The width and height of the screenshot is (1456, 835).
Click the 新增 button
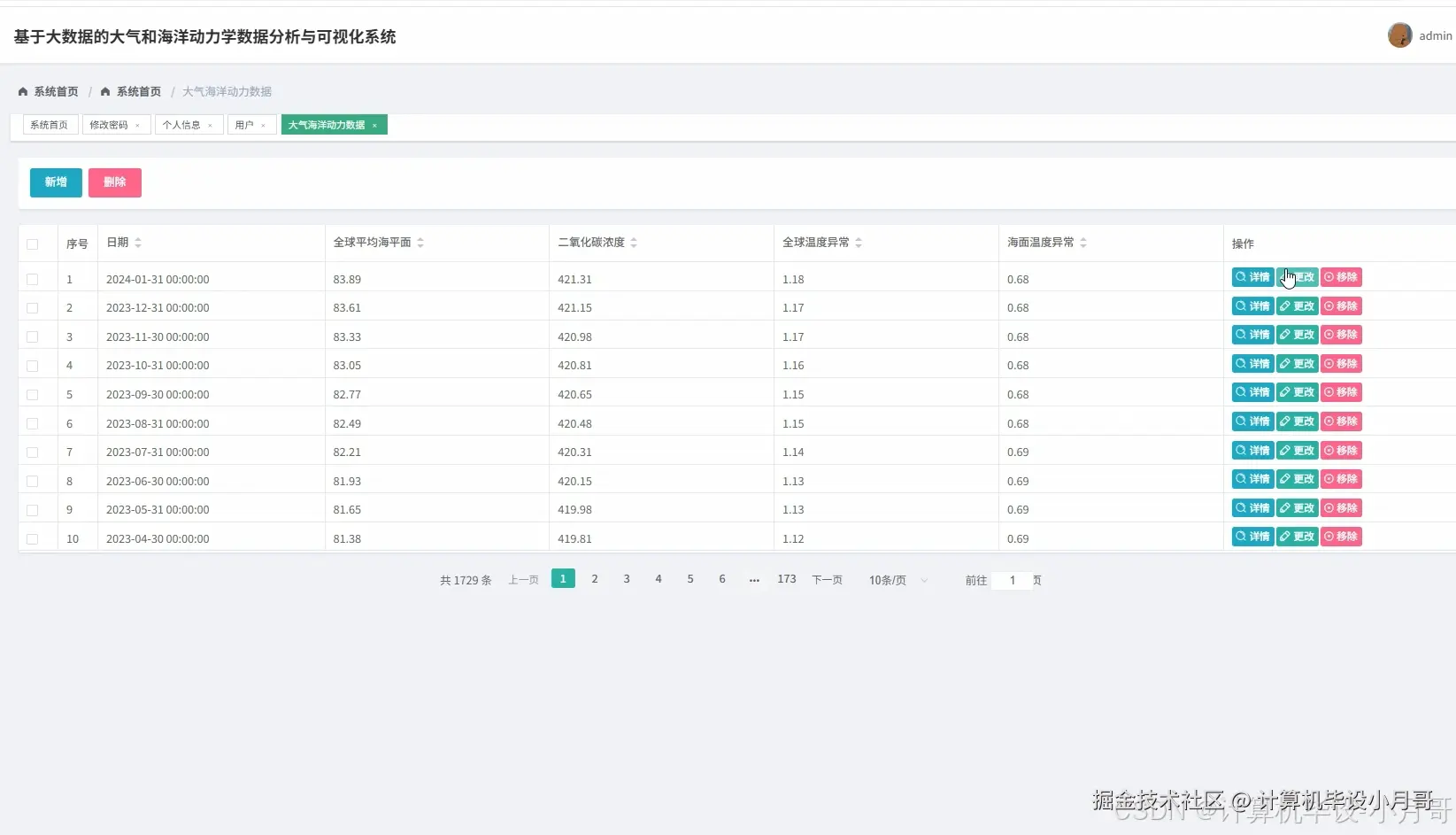click(56, 182)
